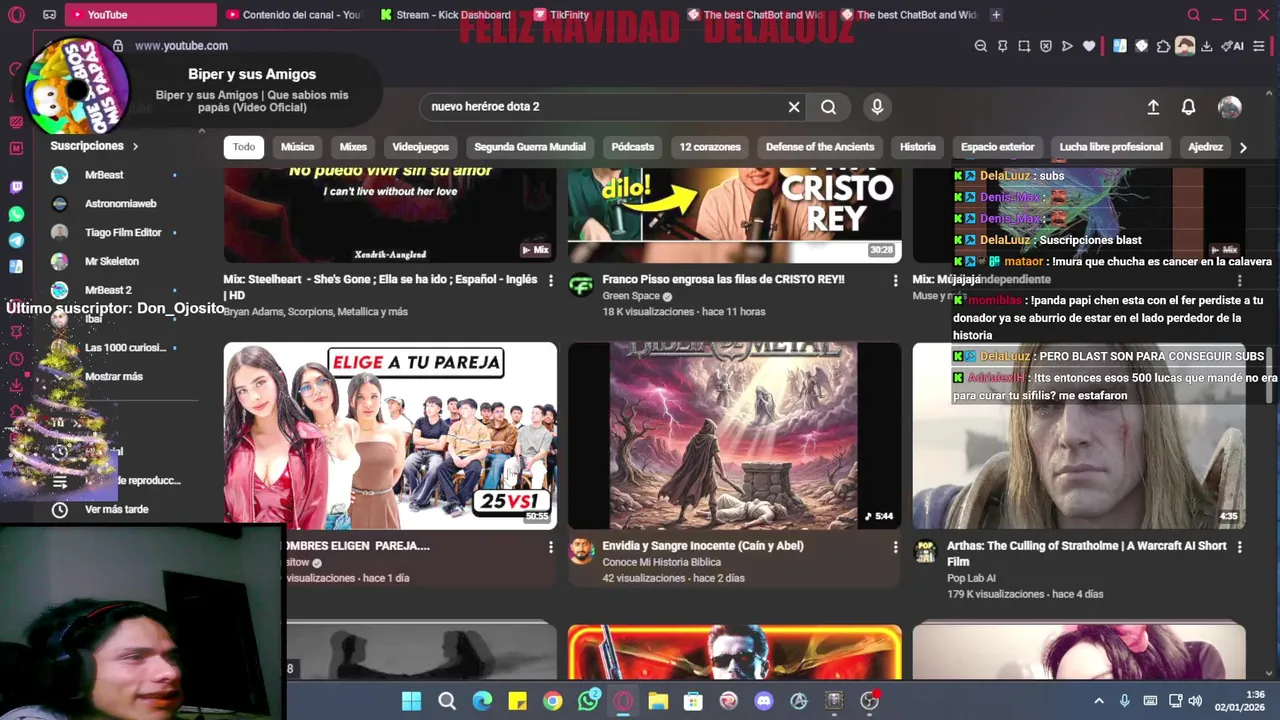Switch to the TikFinity tab
1280x720 pixels.
point(570,15)
